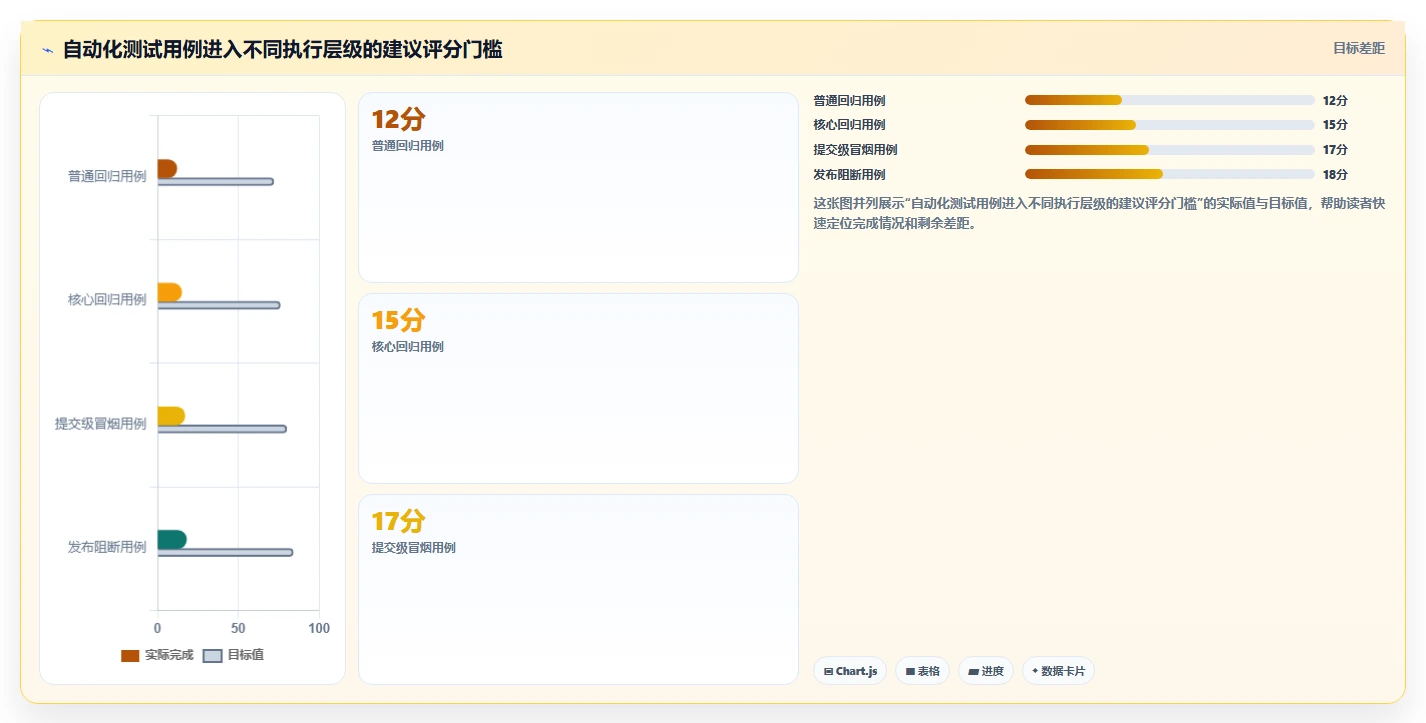Select the target bar for 提交级冒烟用例

pyautogui.click(x=222, y=429)
